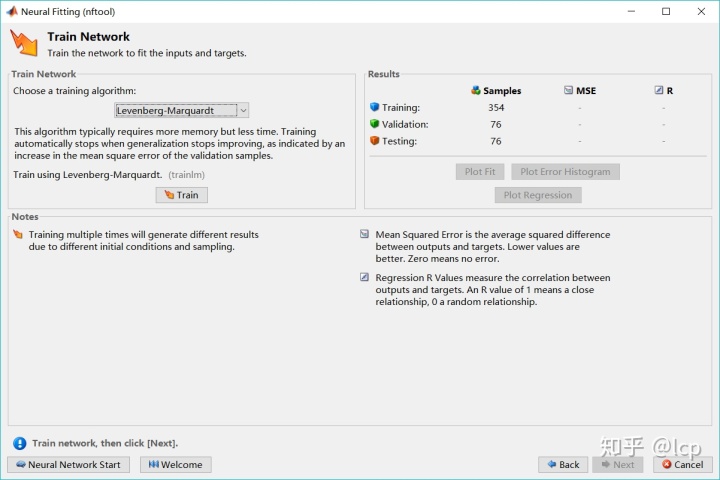Select the Validation samples value 76

click(496, 124)
